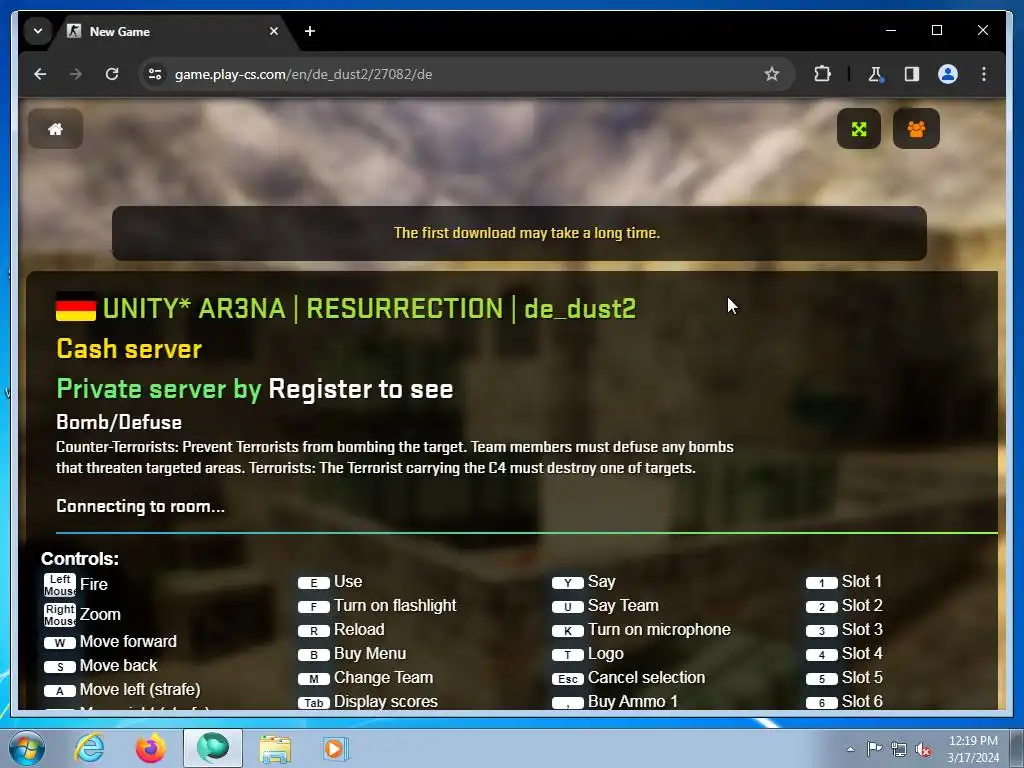
Task: Click the browser forward arrow
Action: [76, 74]
